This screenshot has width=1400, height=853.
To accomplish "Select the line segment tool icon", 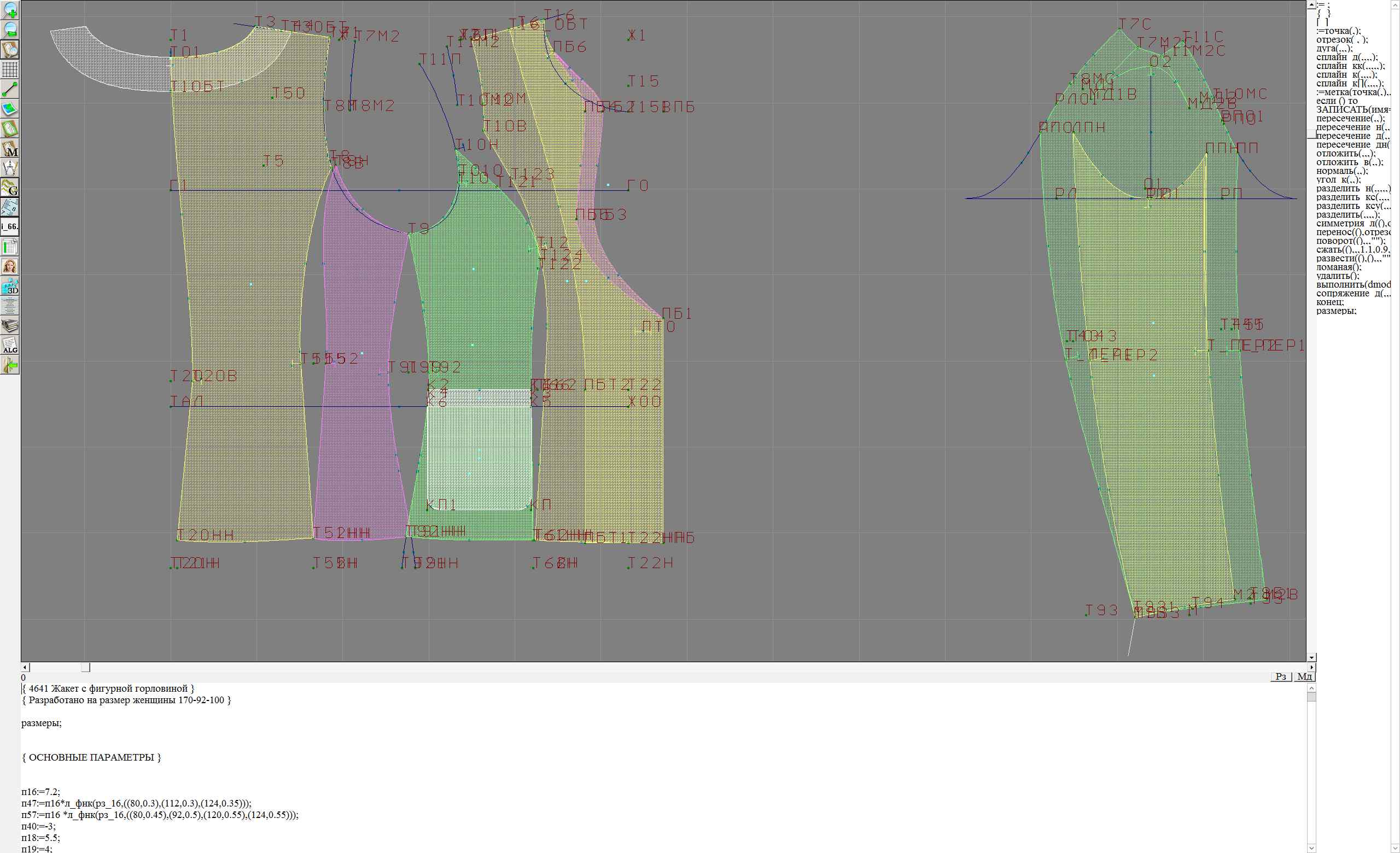I will pyautogui.click(x=10, y=89).
